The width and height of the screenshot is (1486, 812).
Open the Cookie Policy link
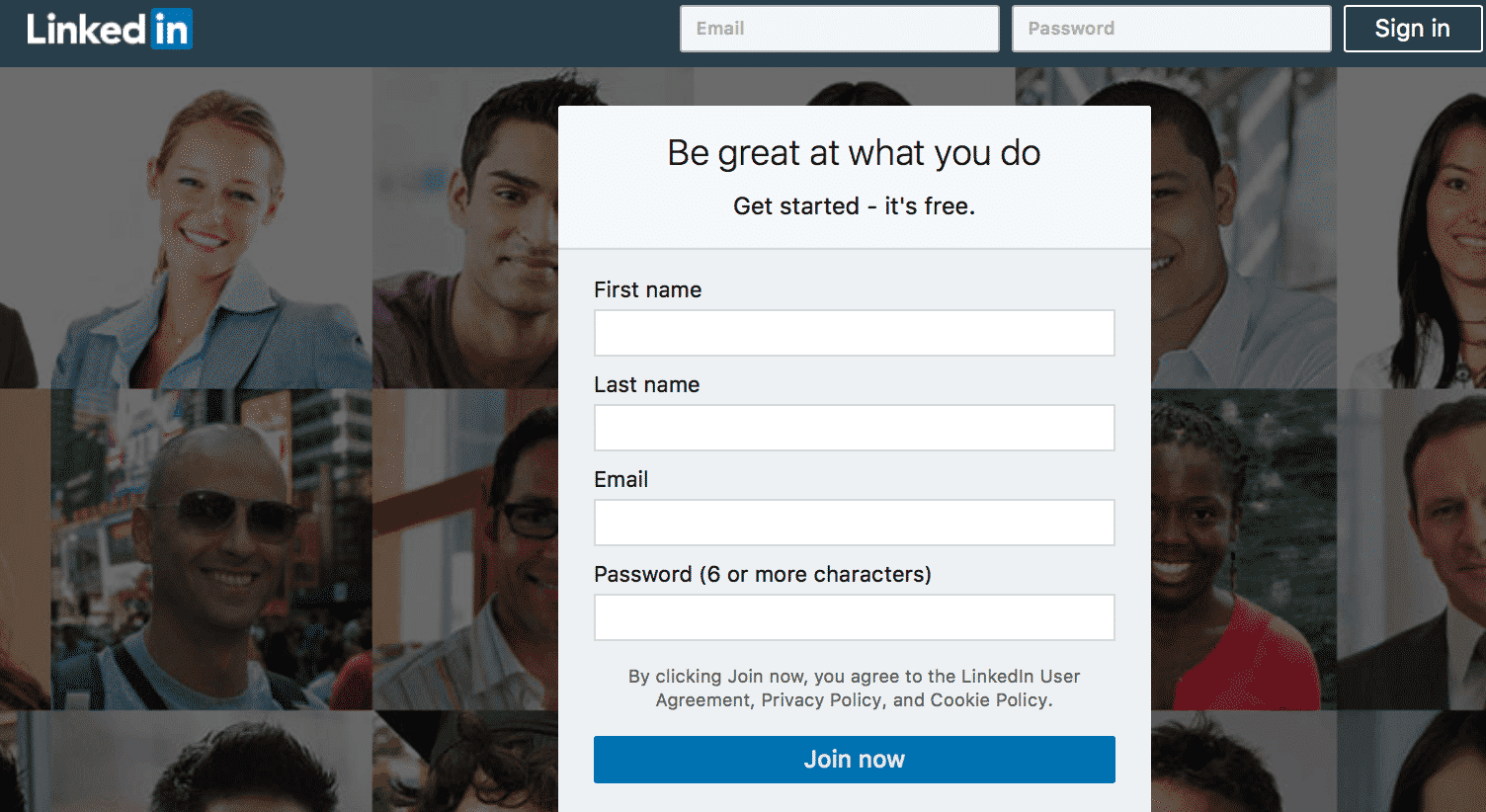point(988,700)
